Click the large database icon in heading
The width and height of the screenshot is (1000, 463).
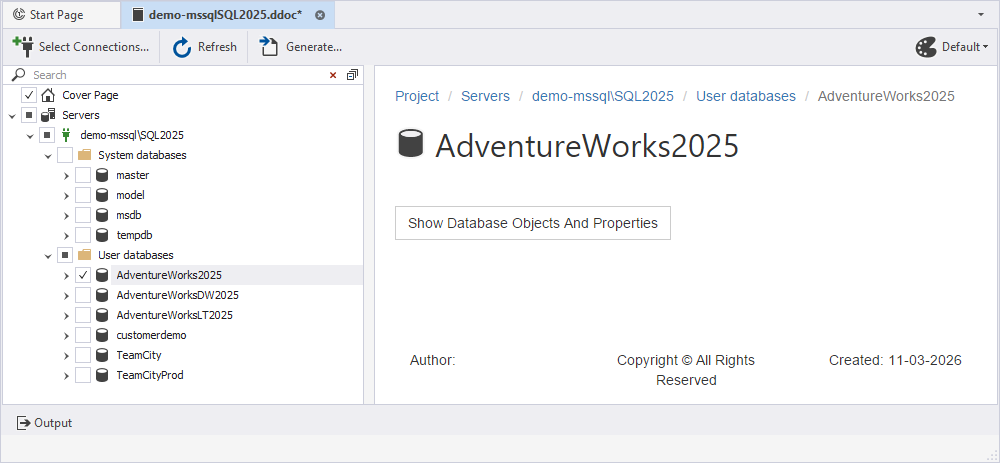[411, 143]
